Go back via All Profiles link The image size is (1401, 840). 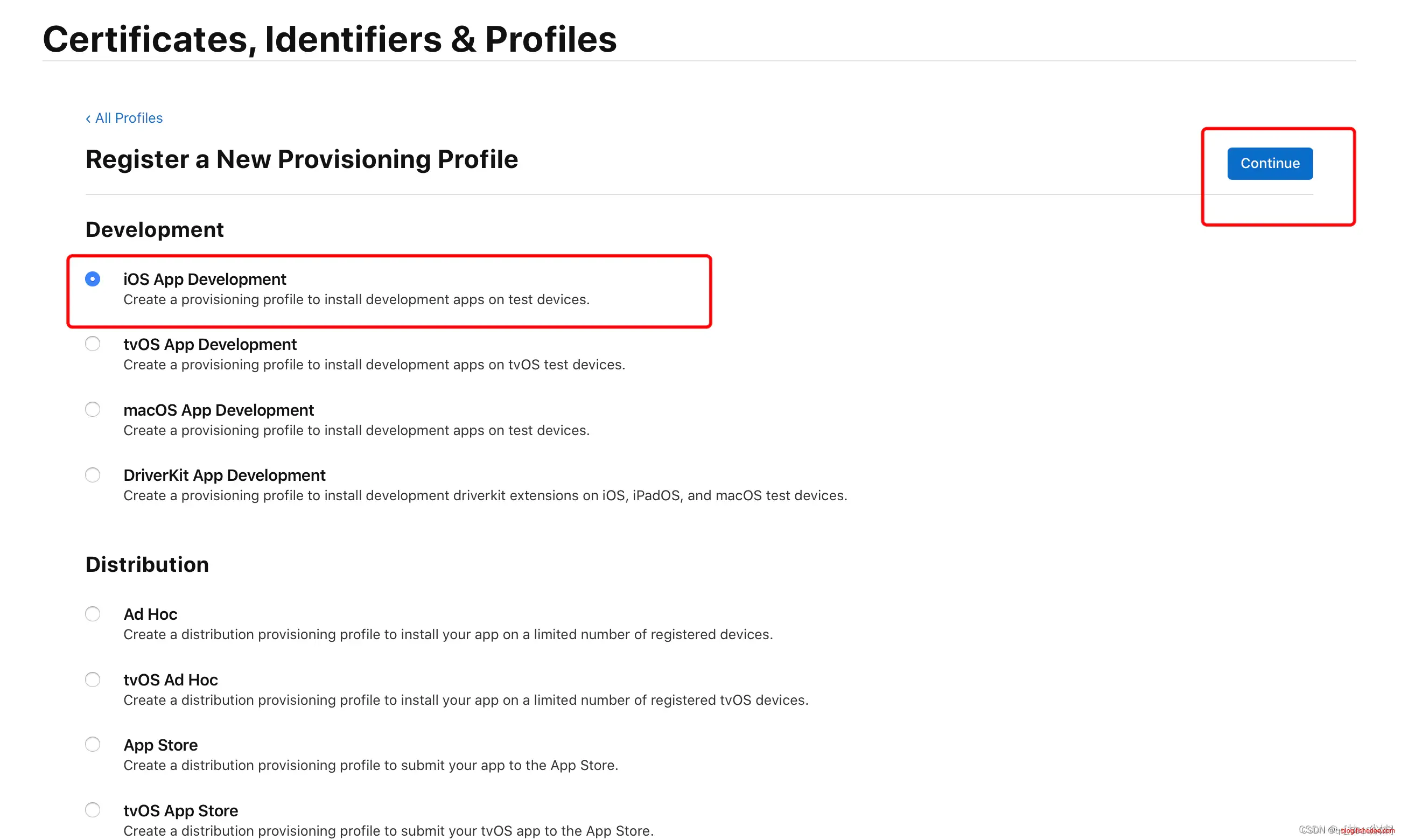(129, 118)
